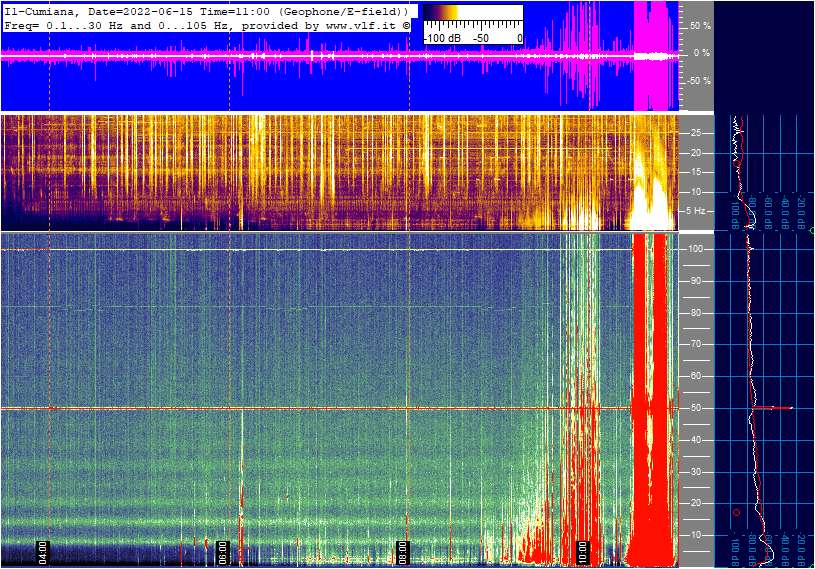The width and height of the screenshot is (815, 569).
Task: Click the 25 tick on upper spectrogram axis
Action: pos(693,133)
